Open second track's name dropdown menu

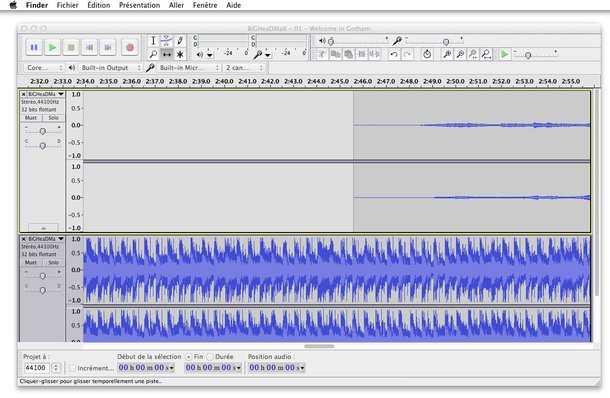[61, 239]
